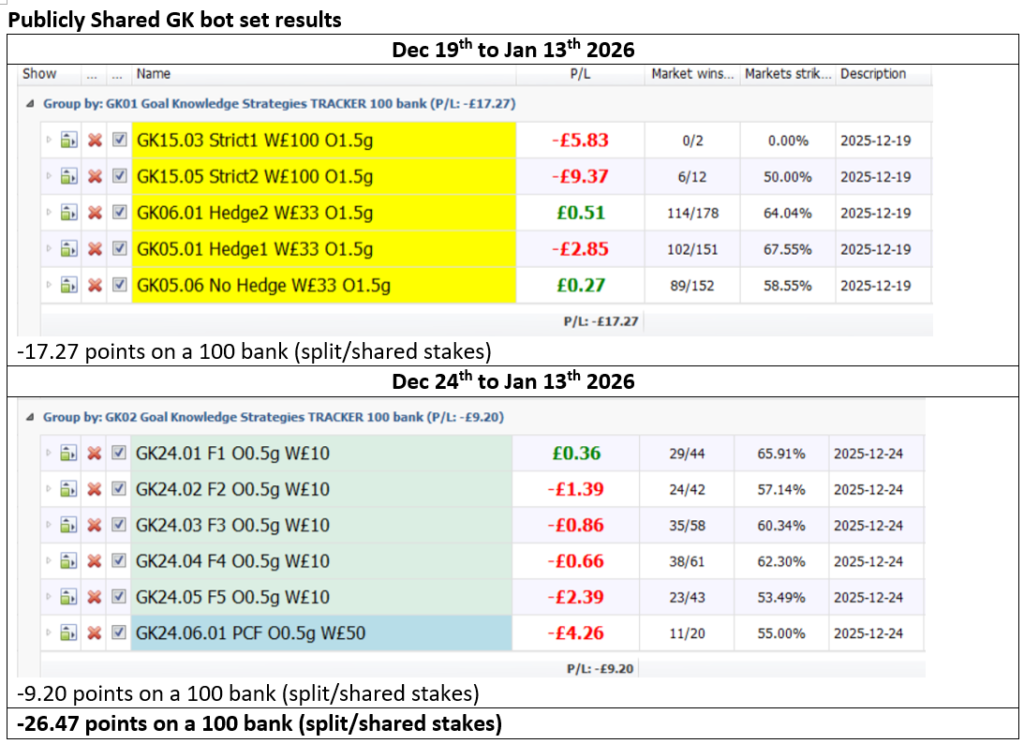The width and height of the screenshot is (1024, 744).
Task: Click the Description column header
Action: click(x=872, y=74)
